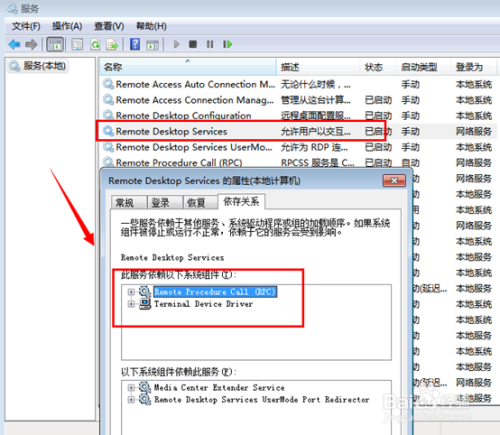Open the 帮助(H) menu

(x=151, y=26)
